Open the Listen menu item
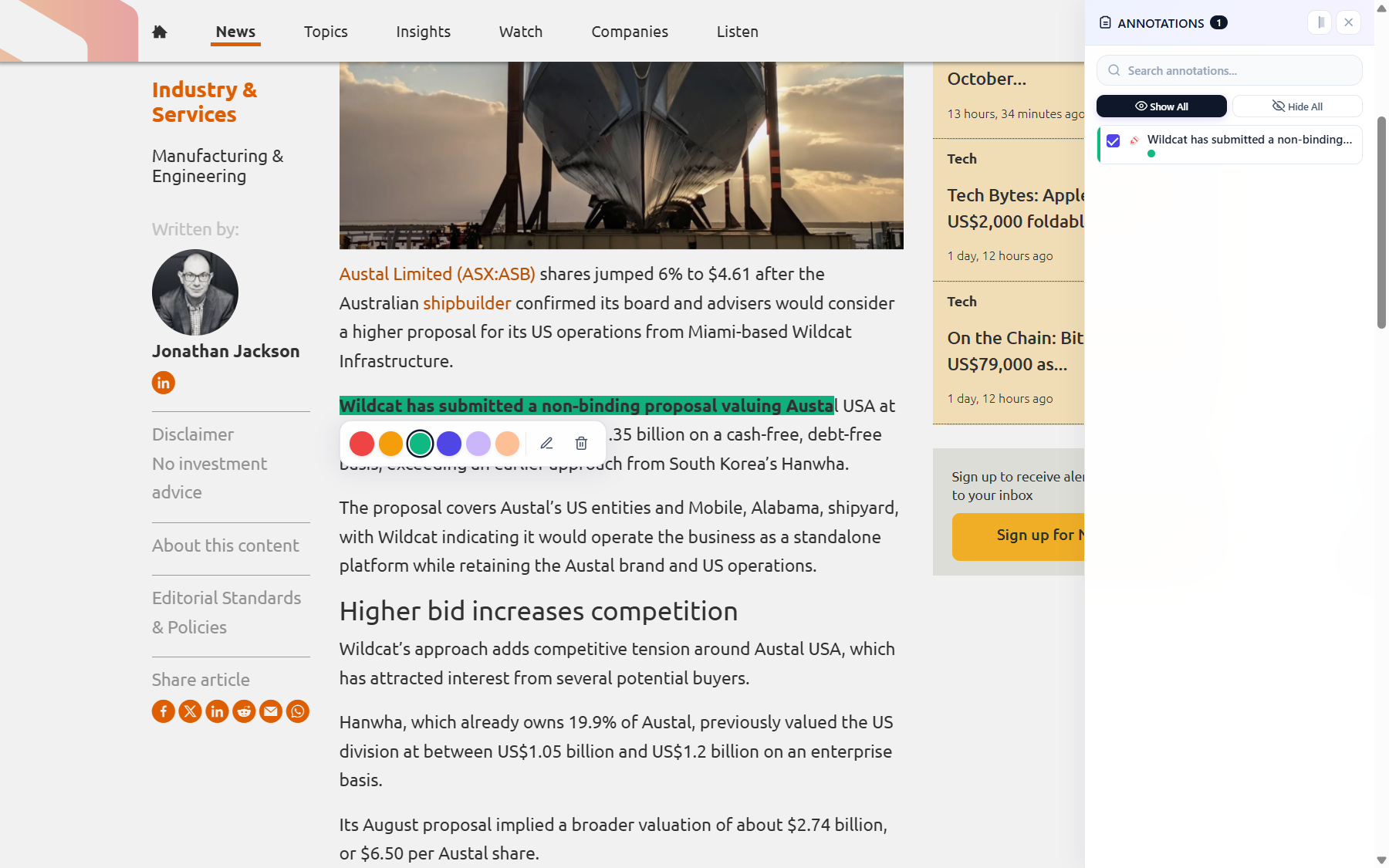The image size is (1389, 868). click(x=738, y=32)
